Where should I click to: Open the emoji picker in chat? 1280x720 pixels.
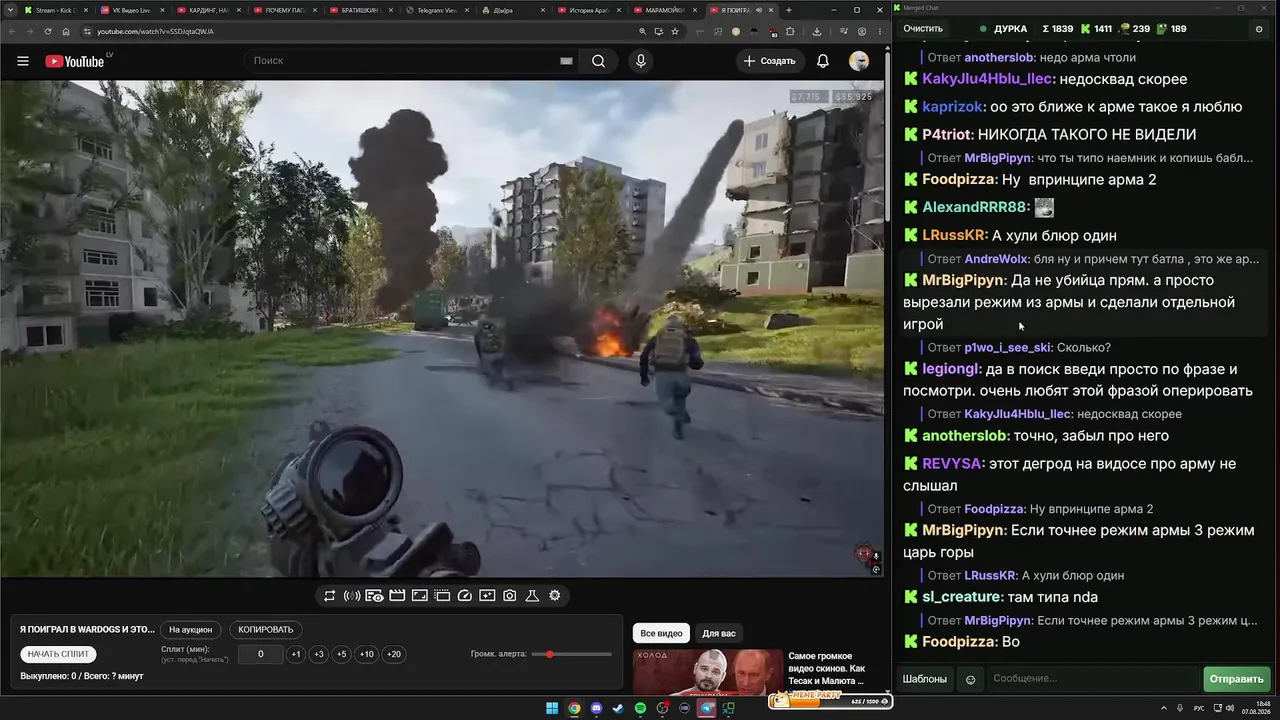(970, 680)
